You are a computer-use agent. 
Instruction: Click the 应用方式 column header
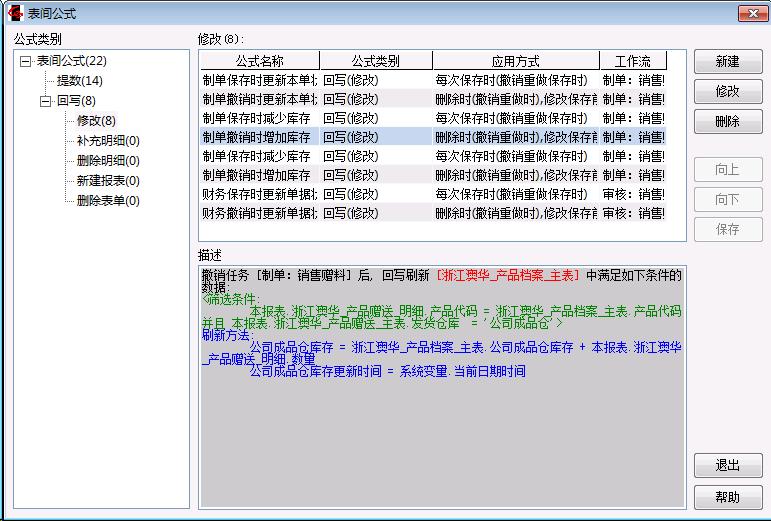(515, 61)
